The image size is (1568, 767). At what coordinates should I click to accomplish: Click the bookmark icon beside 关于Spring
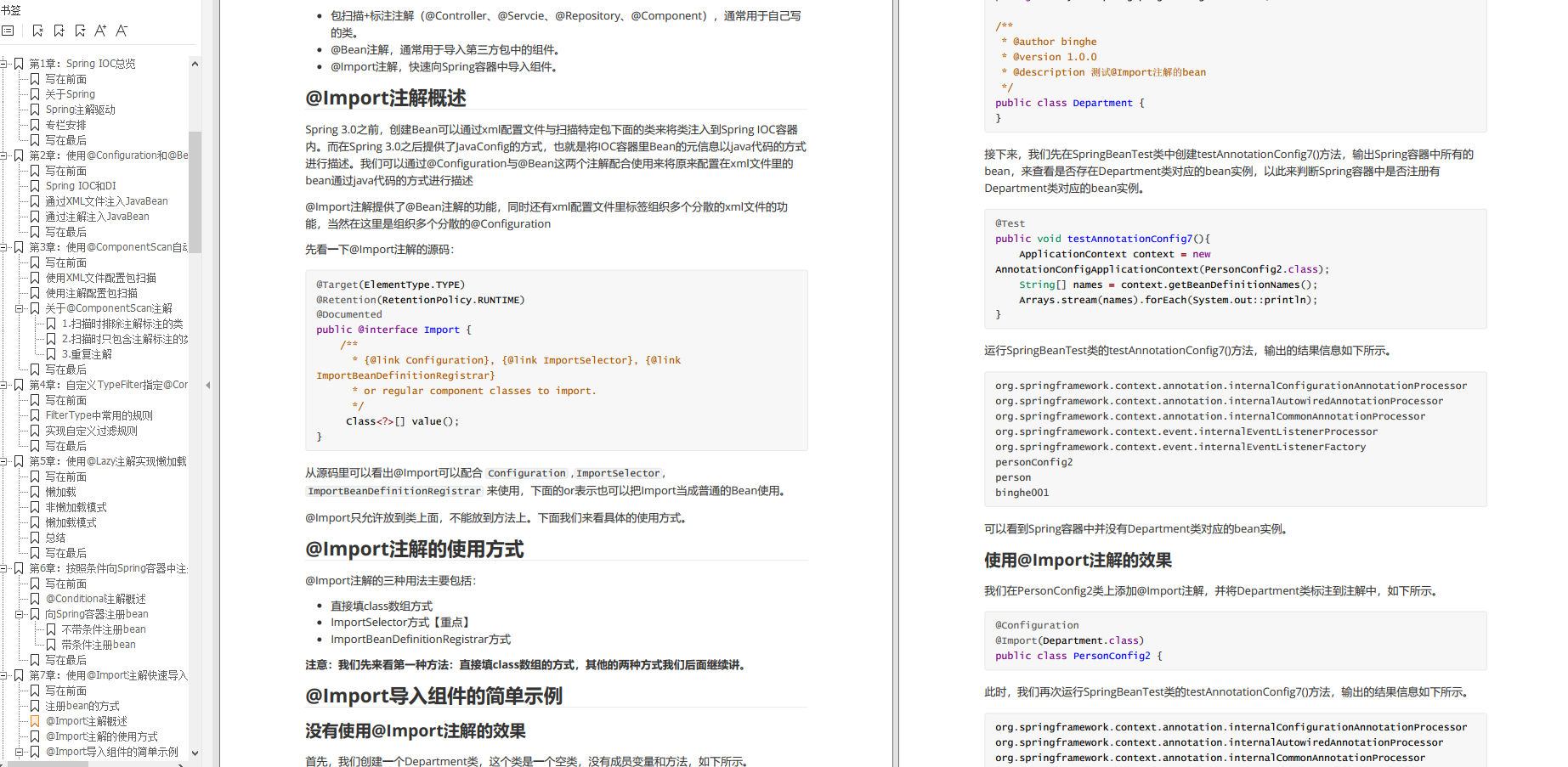pos(35,94)
